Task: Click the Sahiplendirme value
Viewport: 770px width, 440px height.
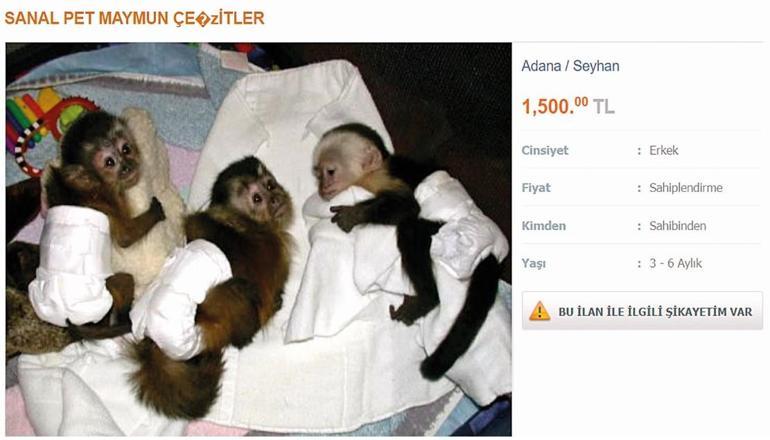Action: (x=686, y=188)
